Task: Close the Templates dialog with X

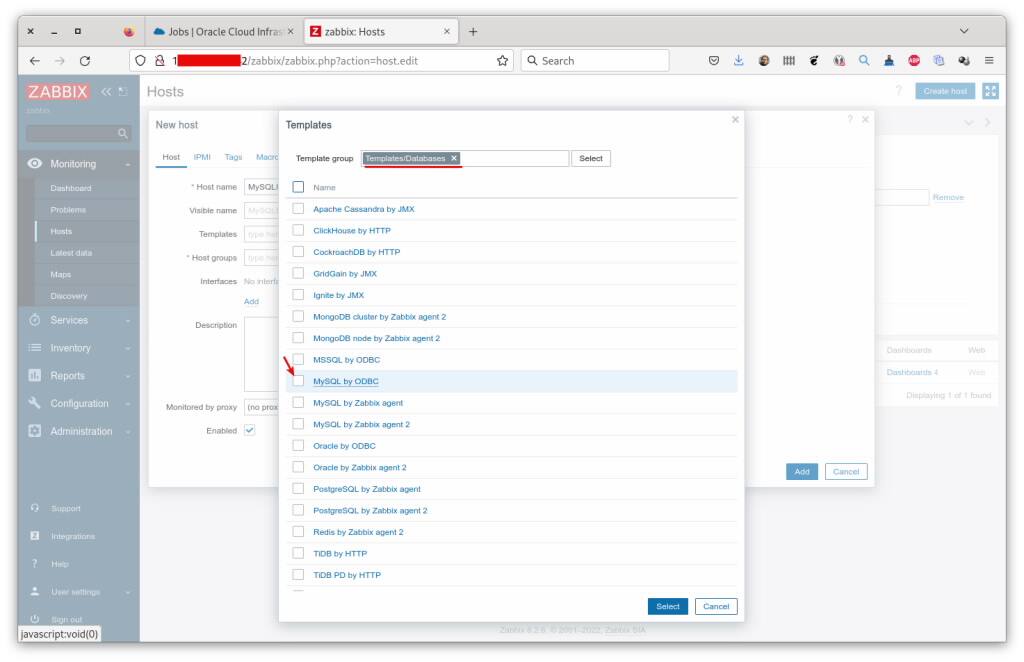Action: pos(735,119)
